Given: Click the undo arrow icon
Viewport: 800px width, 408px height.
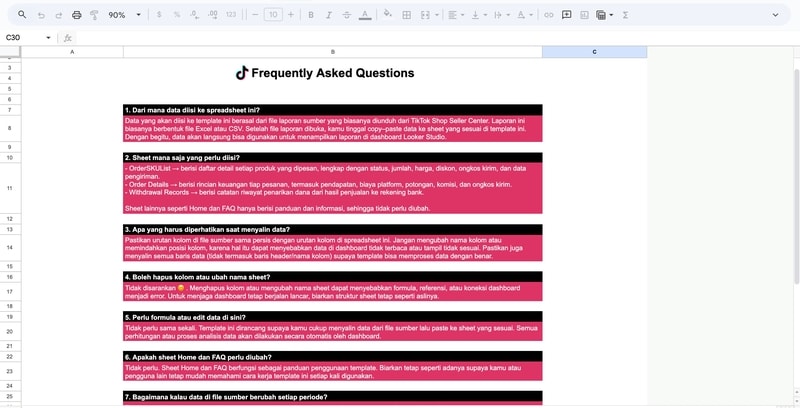Looking at the screenshot, I should click(41, 15).
